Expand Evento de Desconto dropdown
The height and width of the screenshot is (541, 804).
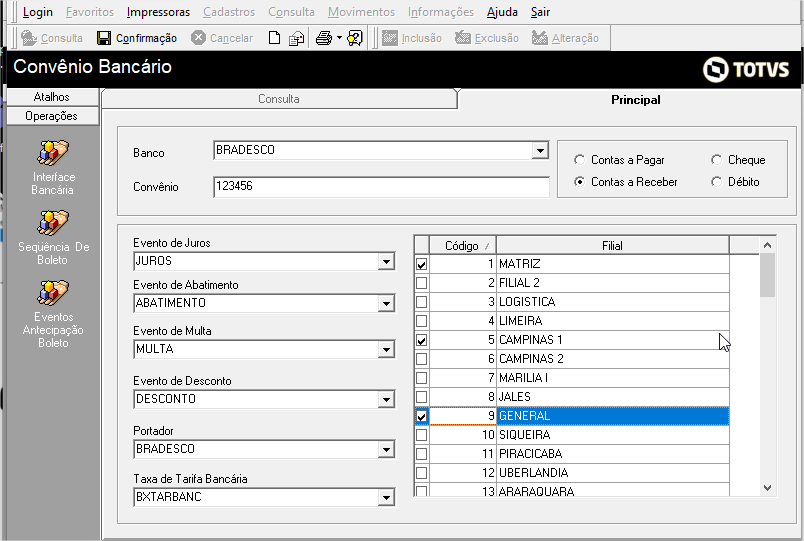(x=386, y=399)
